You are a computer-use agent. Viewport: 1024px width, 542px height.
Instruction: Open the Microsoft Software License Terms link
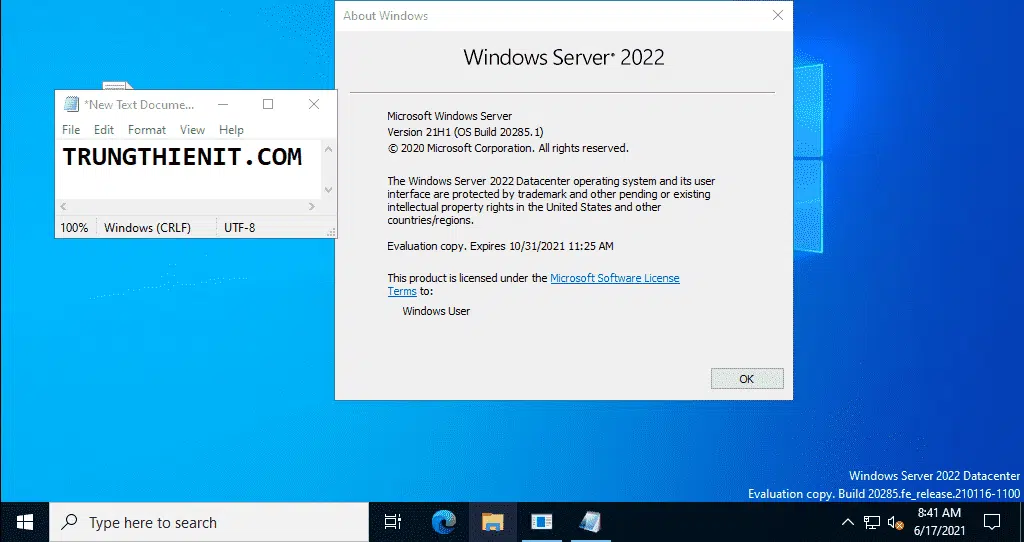pyautogui.click(x=614, y=278)
